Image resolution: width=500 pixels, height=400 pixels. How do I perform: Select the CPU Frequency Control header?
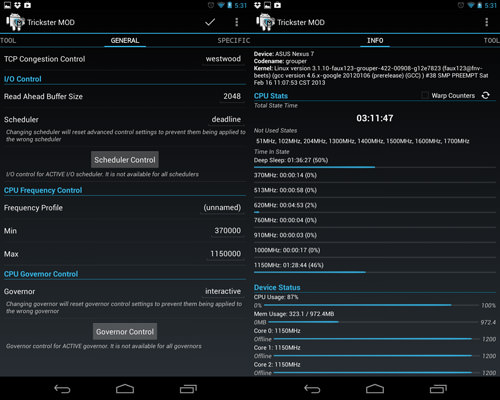click(43, 190)
